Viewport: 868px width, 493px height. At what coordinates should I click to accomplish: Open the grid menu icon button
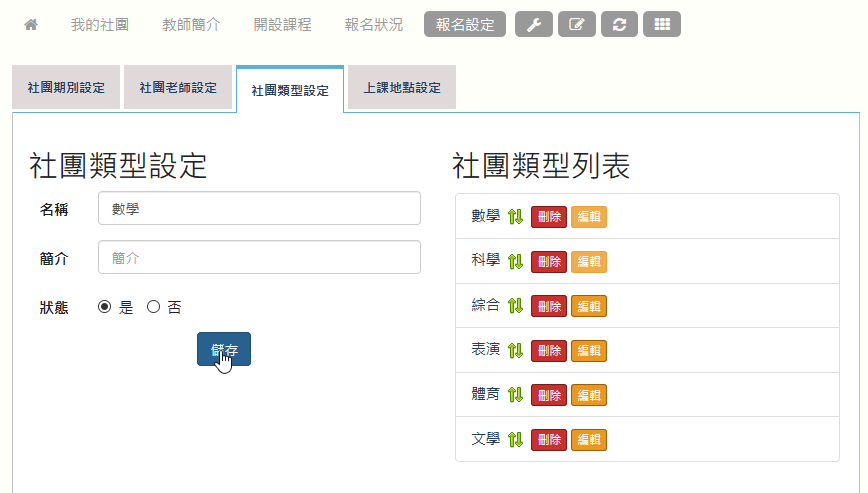[x=661, y=25]
